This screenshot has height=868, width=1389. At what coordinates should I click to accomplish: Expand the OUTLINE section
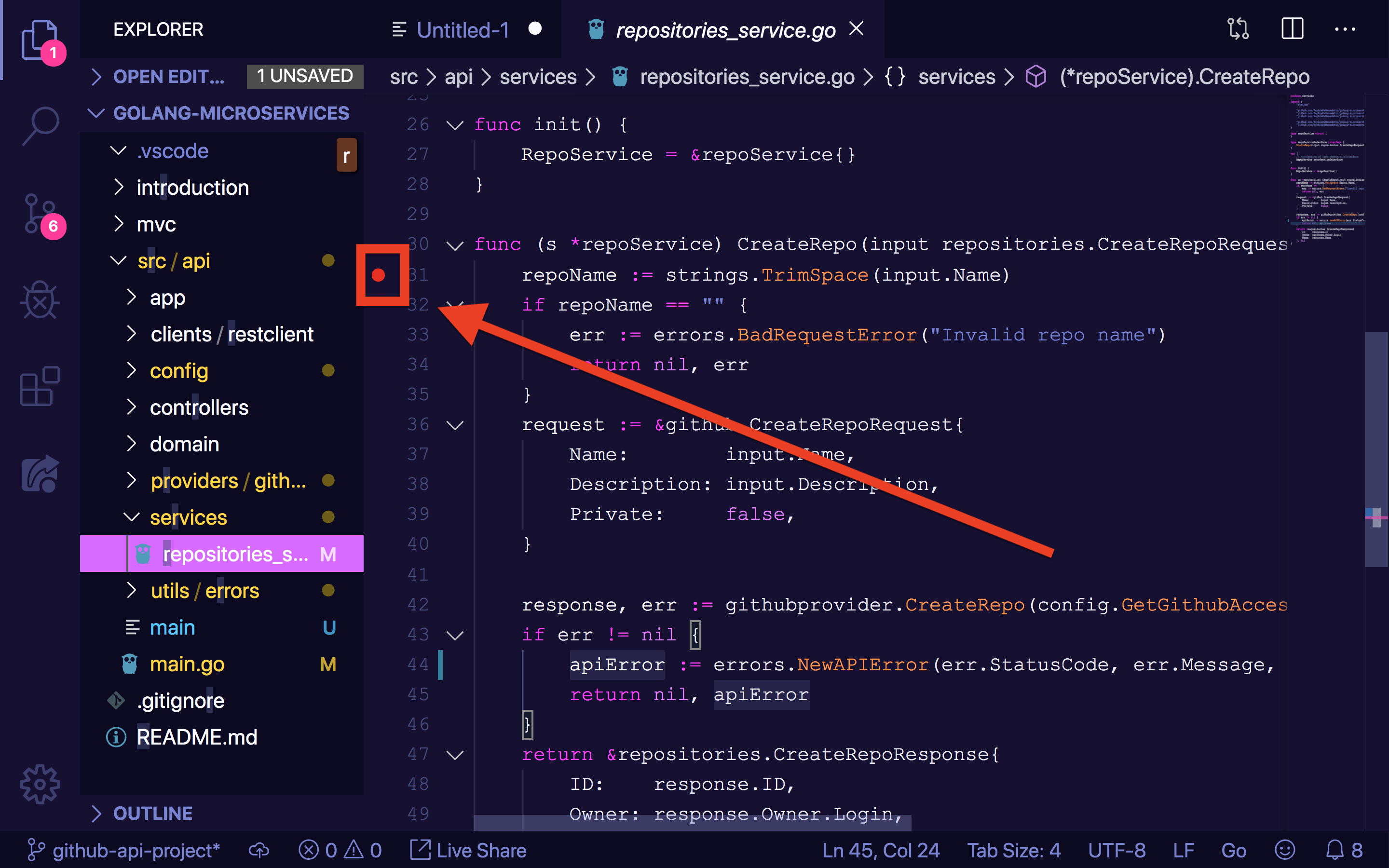152,813
